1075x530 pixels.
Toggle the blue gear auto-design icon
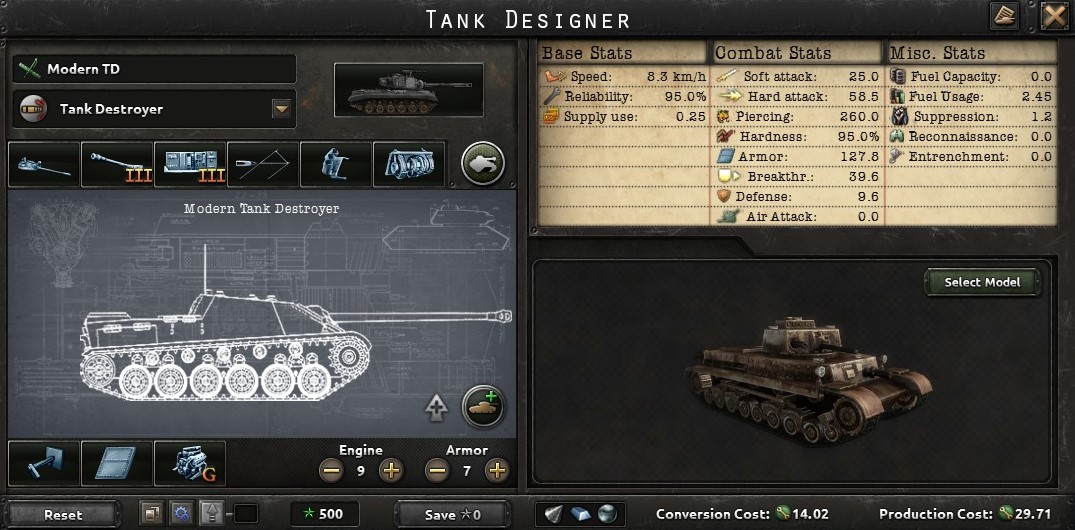tap(181, 513)
